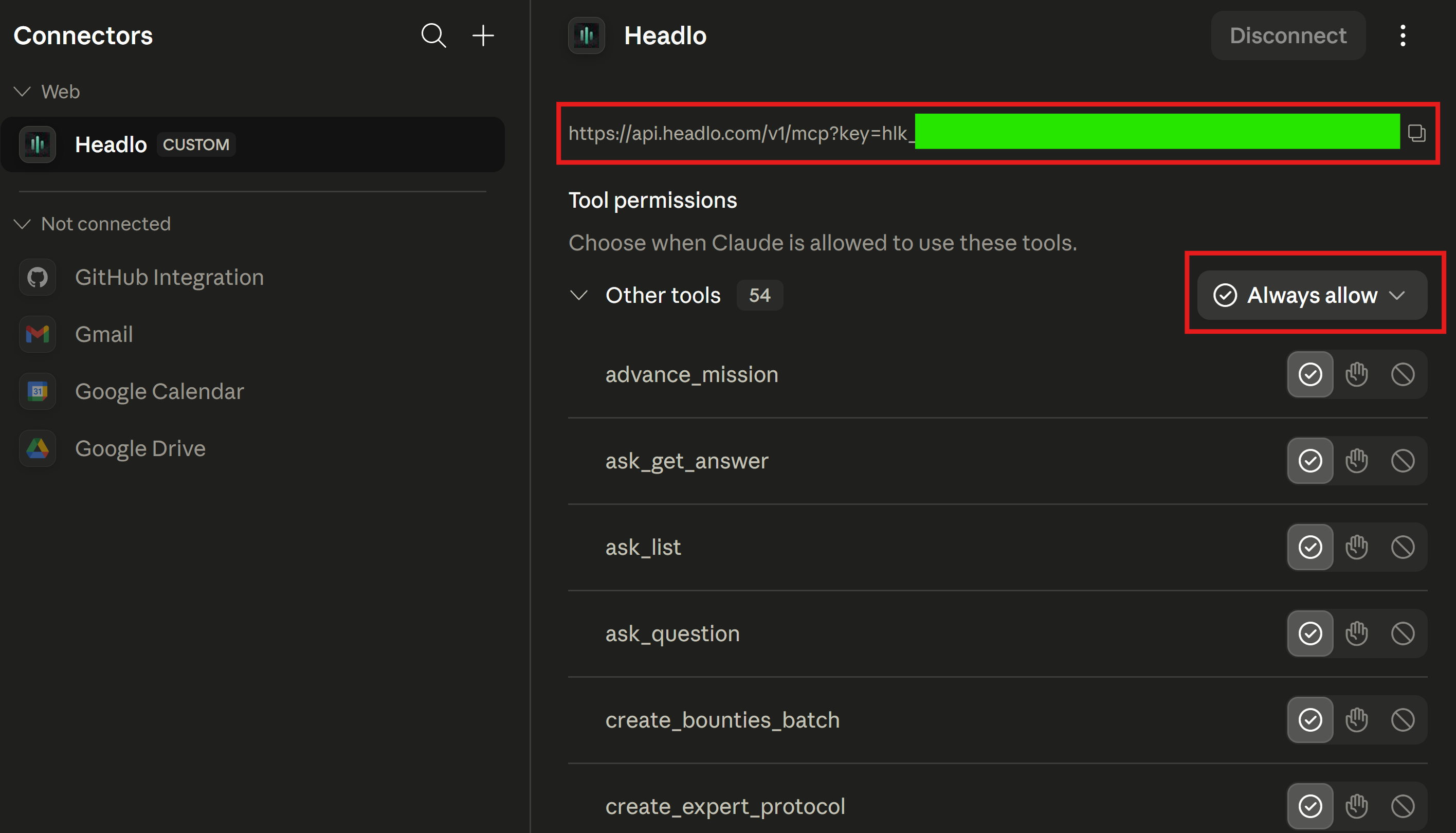Block the ask_get_answer tool

[x=1403, y=461]
